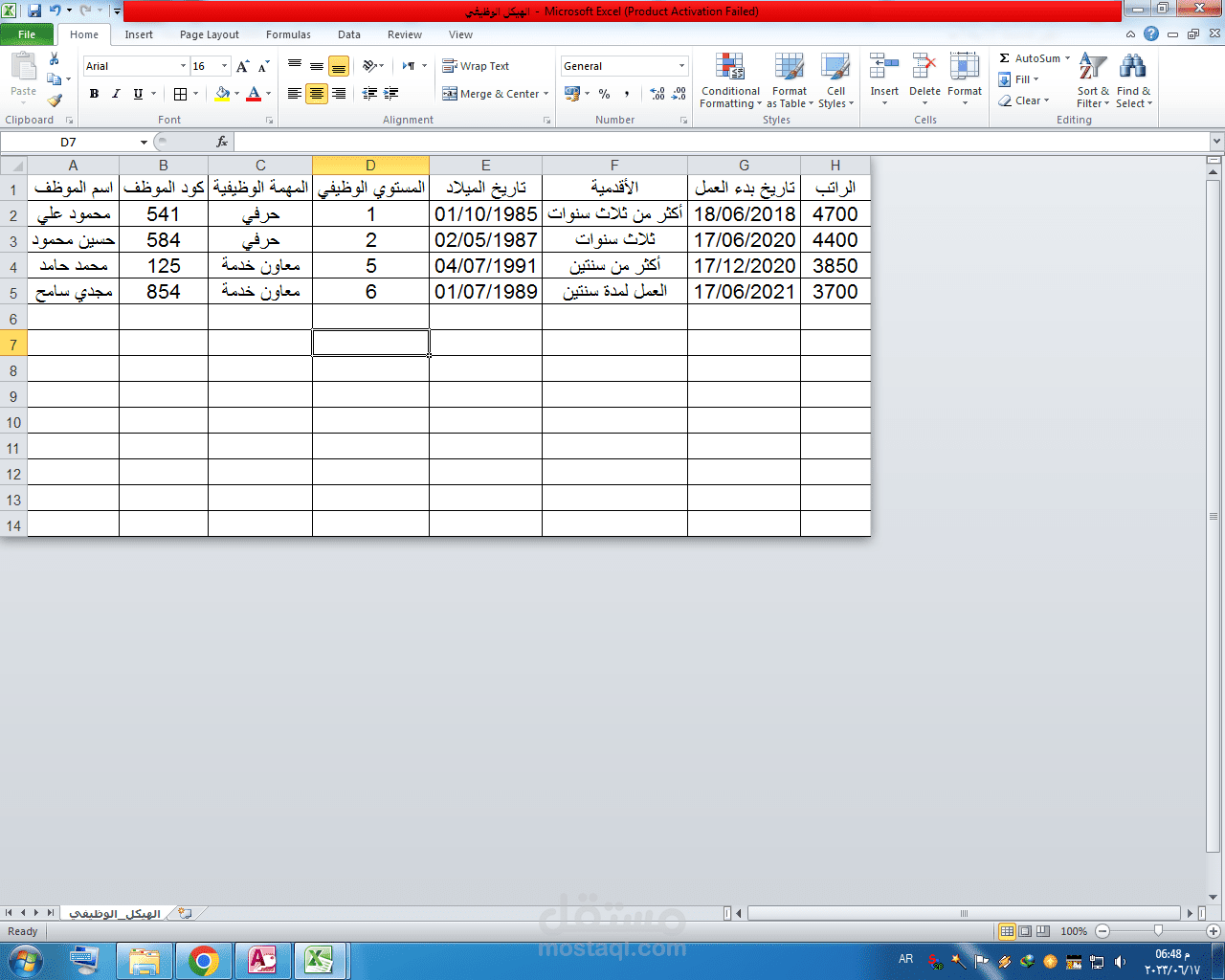Open the Windows Start menu
Image resolution: width=1225 pixels, height=980 pixels.
[x=25, y=961]
